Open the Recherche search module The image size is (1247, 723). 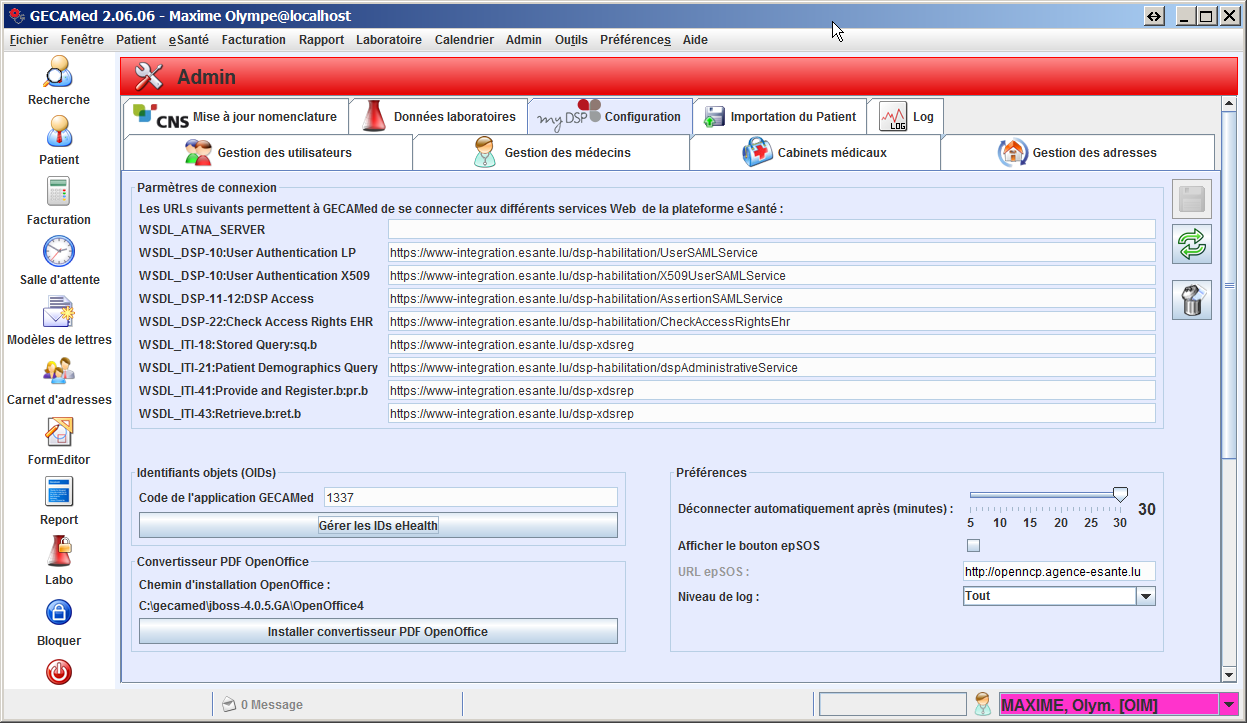click(58, 73)
